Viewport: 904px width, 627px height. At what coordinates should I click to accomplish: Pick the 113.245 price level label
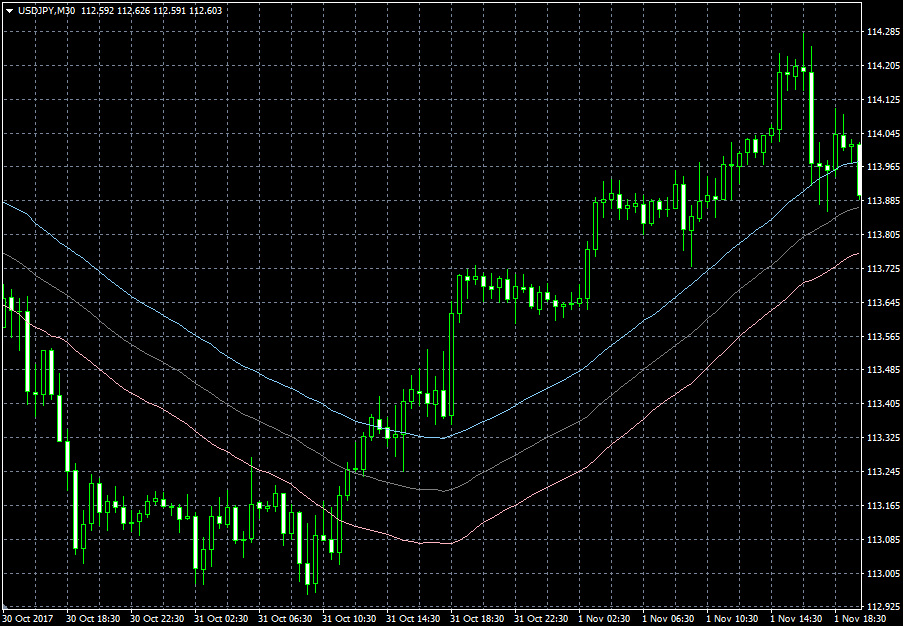[883, 472]
